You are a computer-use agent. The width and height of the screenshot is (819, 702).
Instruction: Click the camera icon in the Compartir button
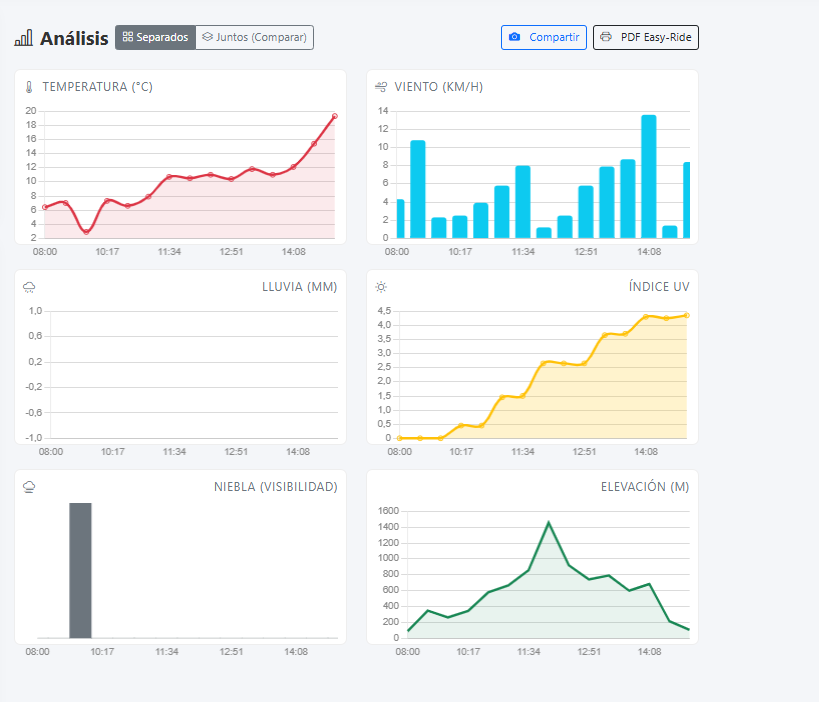514,38
